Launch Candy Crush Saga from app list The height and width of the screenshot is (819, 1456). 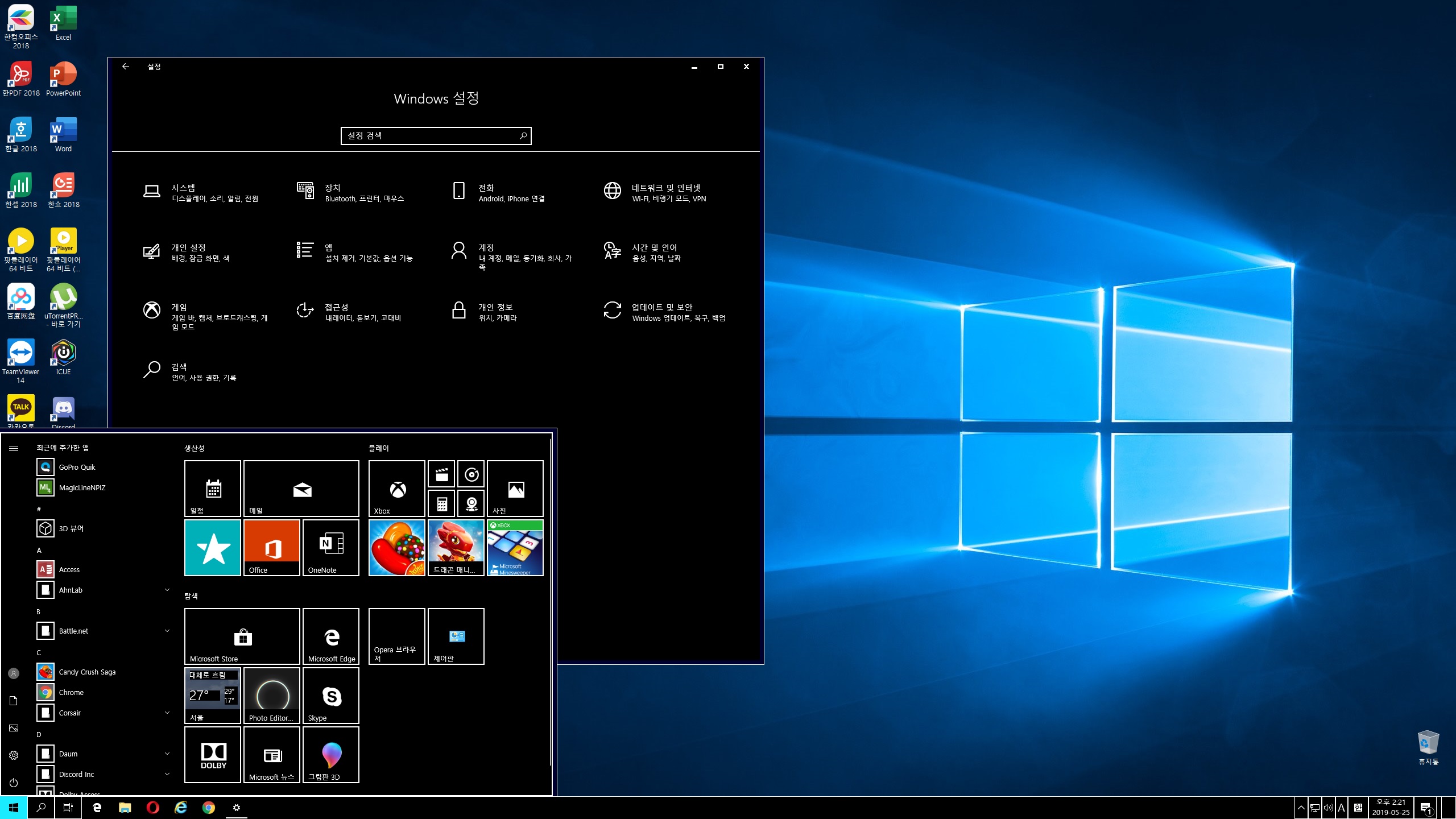click(x=104, y=672)
